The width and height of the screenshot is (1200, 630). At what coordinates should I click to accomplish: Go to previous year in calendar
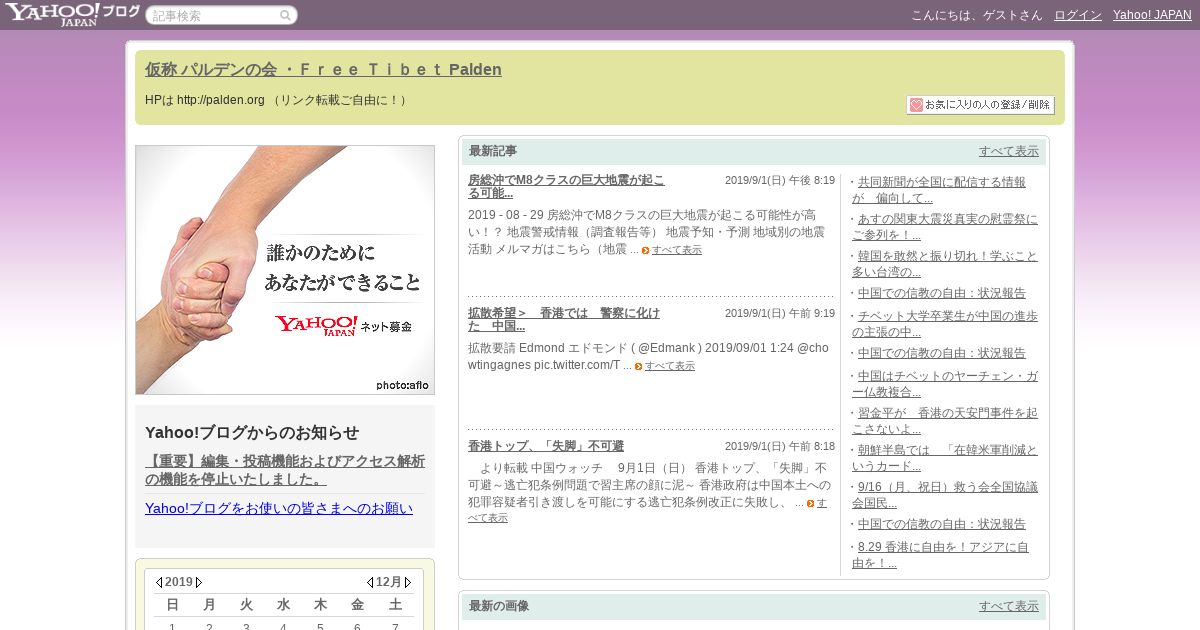click(x=158, y=582)
